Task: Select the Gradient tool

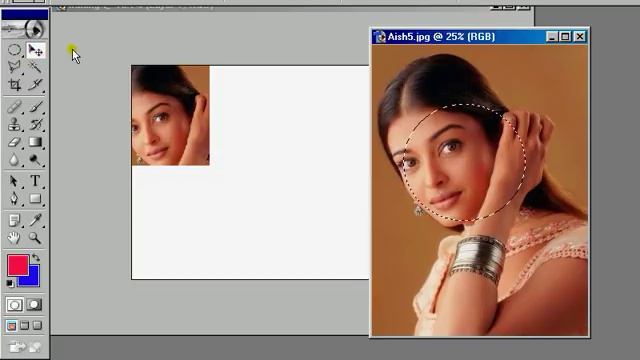Action: (x=36, y=142)
